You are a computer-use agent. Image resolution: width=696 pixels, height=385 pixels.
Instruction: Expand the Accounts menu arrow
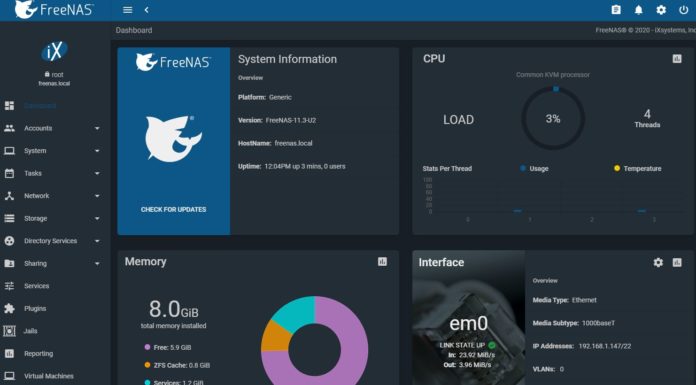pyautogui.click(x=97, y=128)
